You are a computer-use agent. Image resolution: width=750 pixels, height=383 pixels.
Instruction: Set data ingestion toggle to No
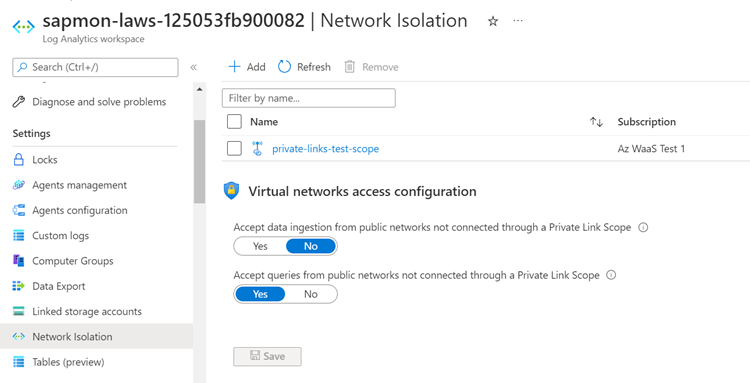(311, 246)
